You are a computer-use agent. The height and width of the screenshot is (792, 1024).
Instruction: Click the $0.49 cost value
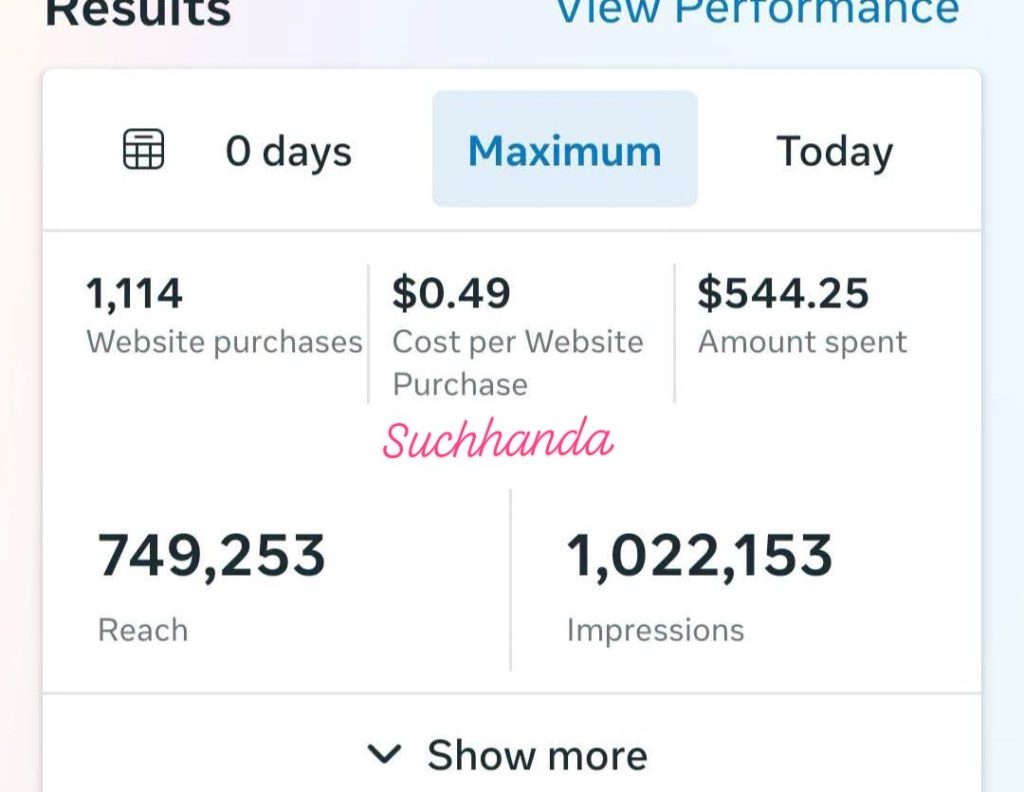(x=451, y=293)
